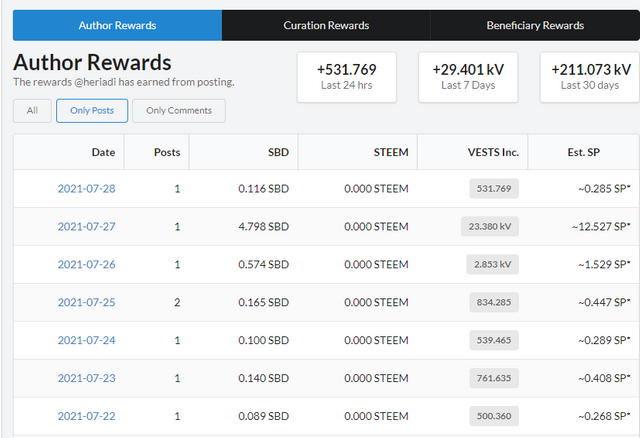Click the 500.360 VESTS badge
This screenshot has width=640, height=438.
coord(494,416)
